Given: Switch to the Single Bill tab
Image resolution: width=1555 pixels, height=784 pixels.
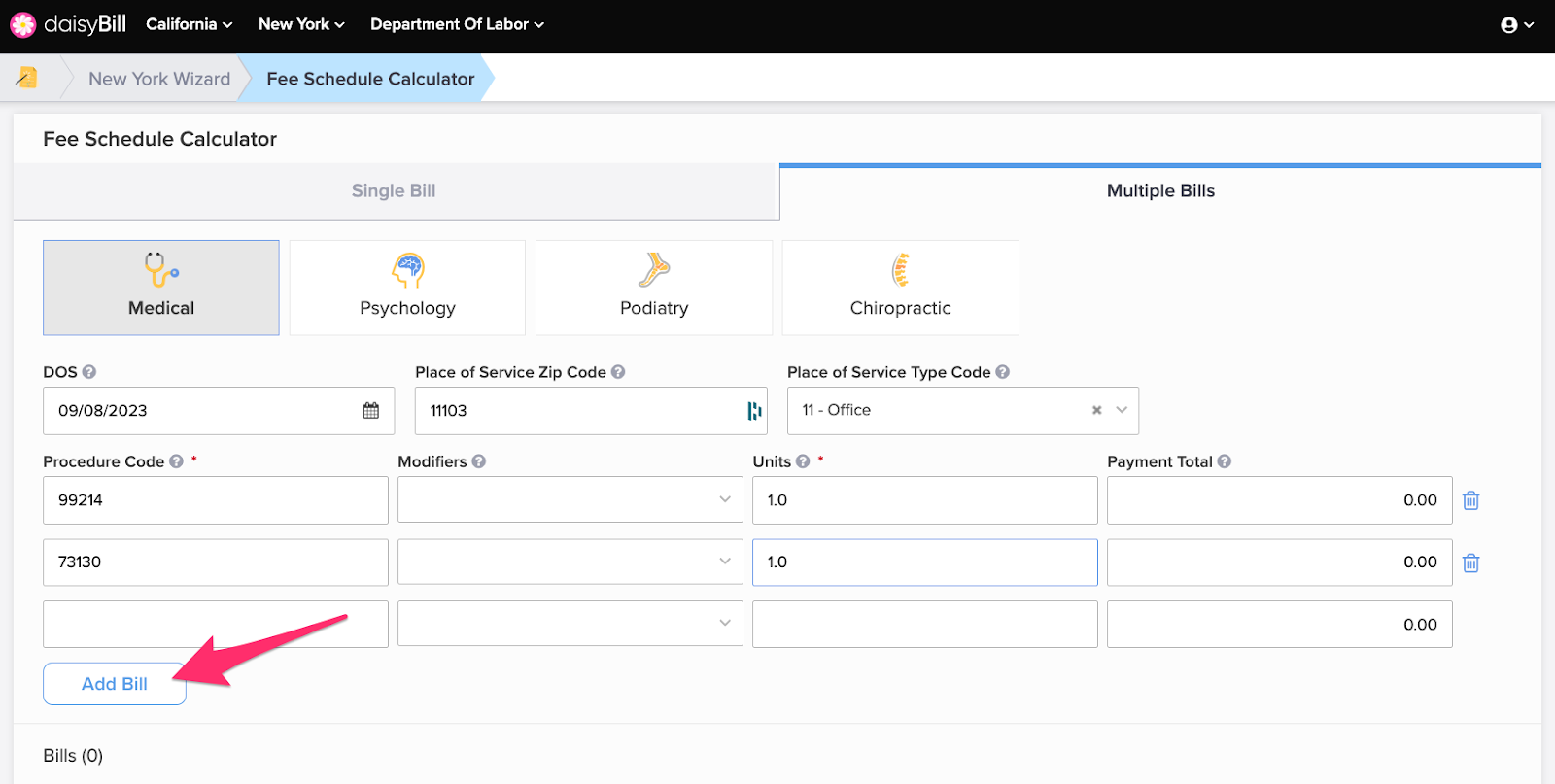Looking at the screenshot, I should pyautogui.click(x=395, y=191).
